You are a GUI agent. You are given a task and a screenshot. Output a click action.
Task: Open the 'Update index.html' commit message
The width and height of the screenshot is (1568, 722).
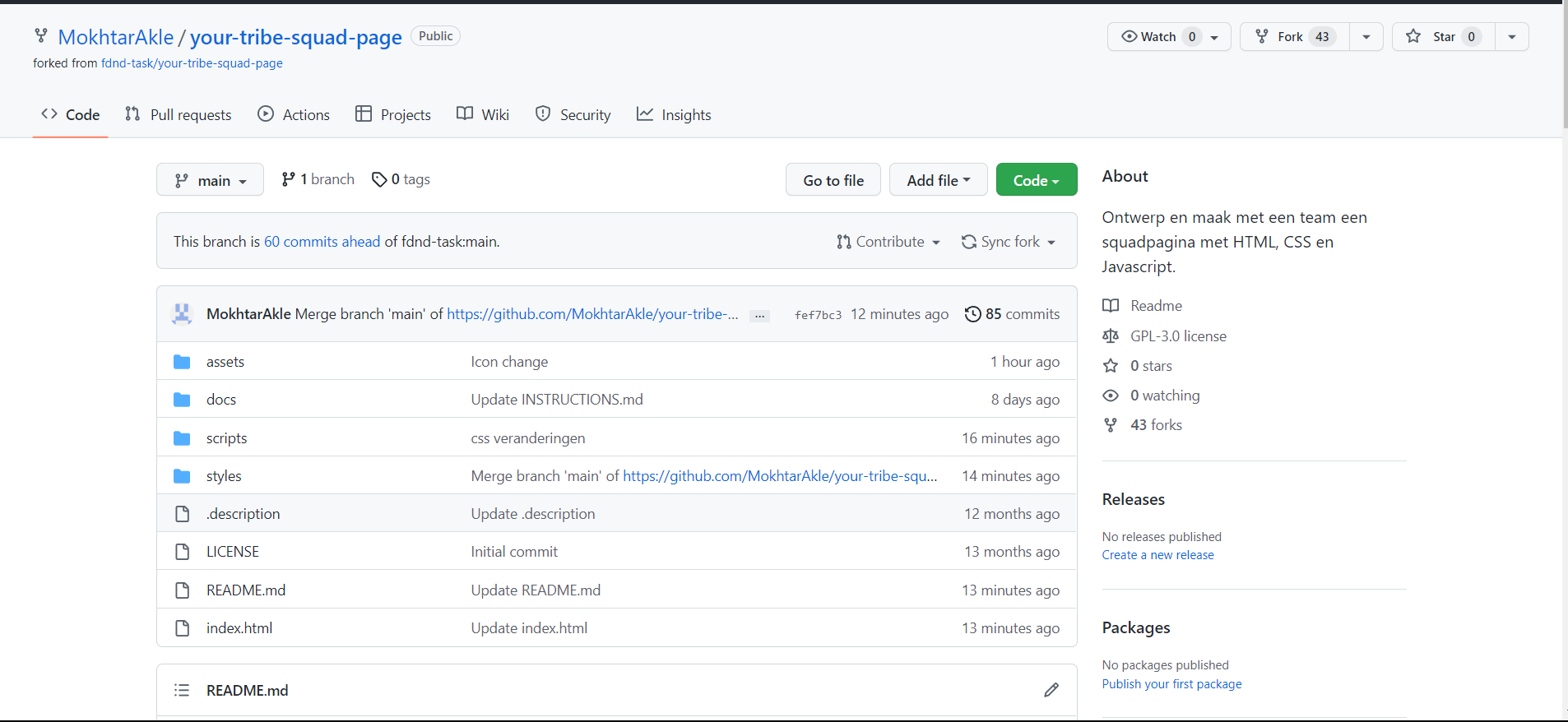pyautogui.click(x=529, y=628)
